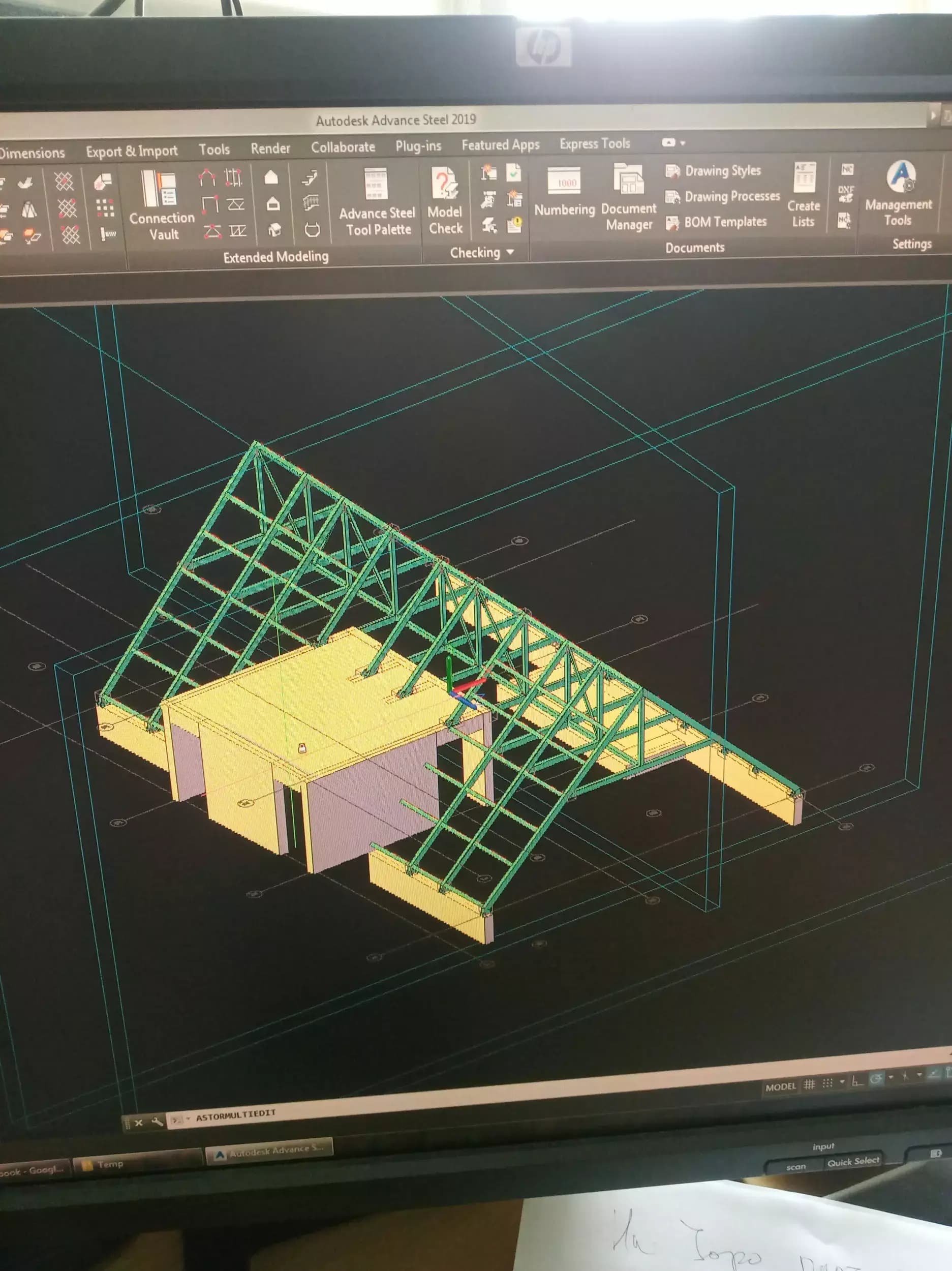952x1271 pixels.
Task: Click the green checkmark document icon
Action: (513, 172)
